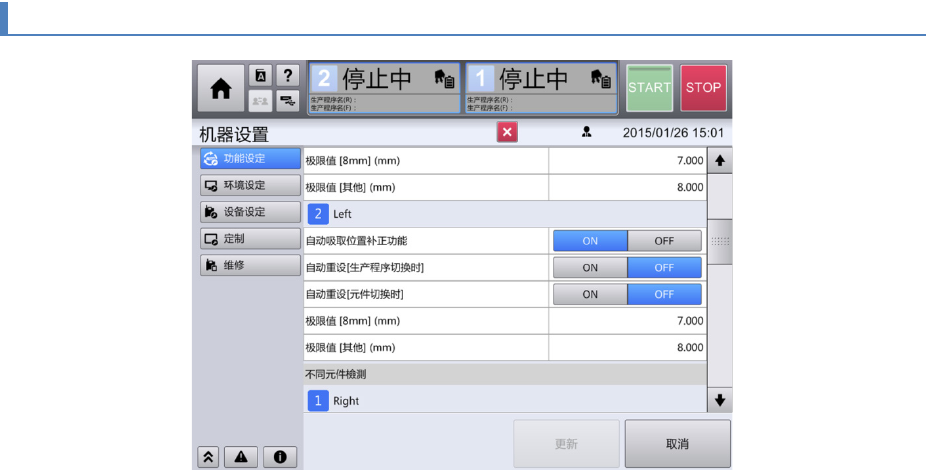The width and height of the screenshot is (926, 470).
Task: Select the 定制 tab
Action: [x=250, y=239]
